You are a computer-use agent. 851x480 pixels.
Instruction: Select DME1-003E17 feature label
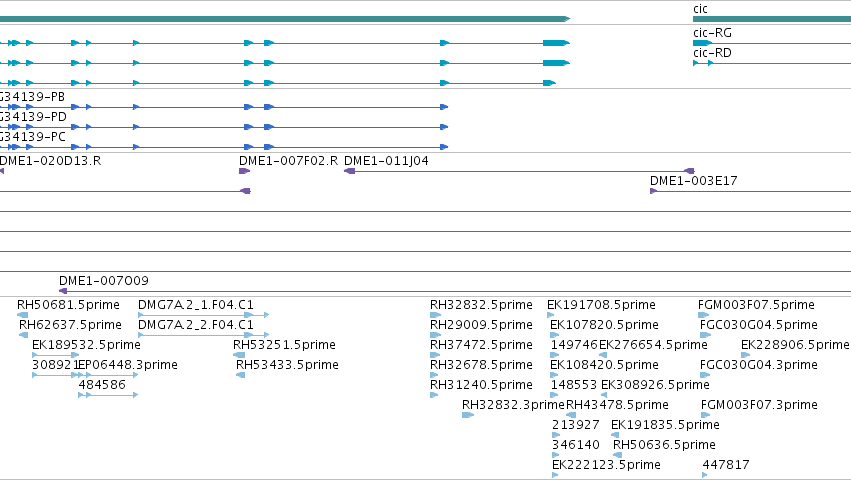(694, 181)
